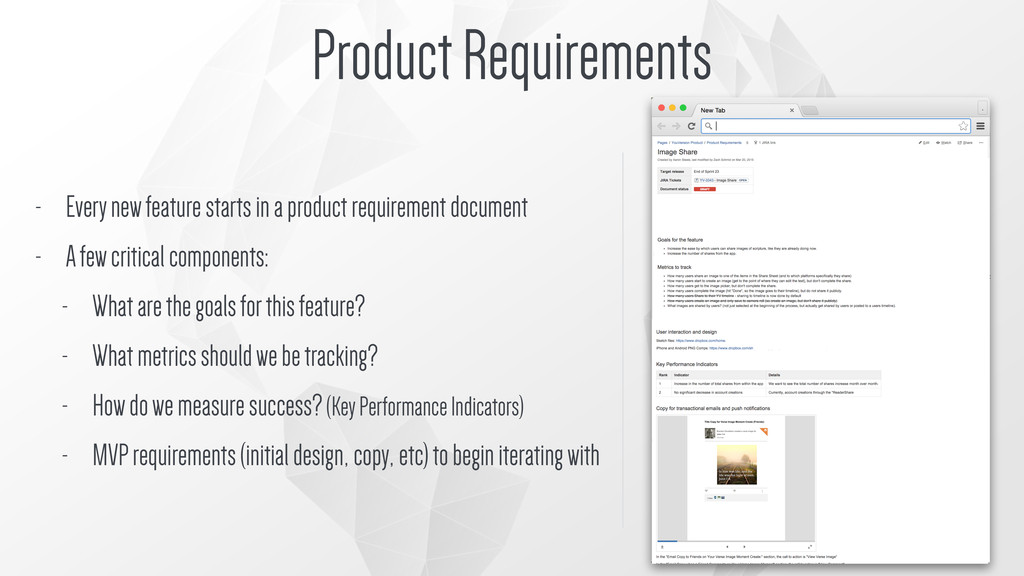This screenshot has width=1024, height=576.
Task: Click the Share page button
Action: pos(965,142)
